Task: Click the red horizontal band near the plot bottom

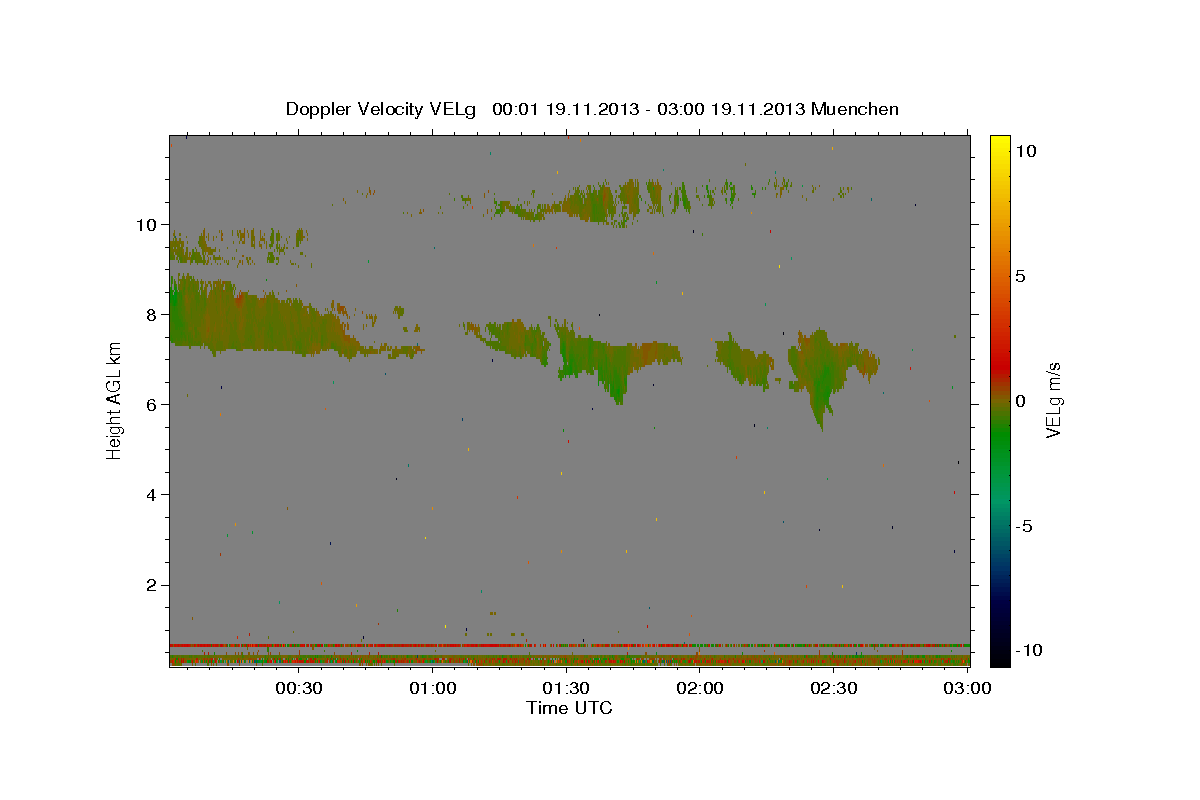Action: (x=569, y=645)
